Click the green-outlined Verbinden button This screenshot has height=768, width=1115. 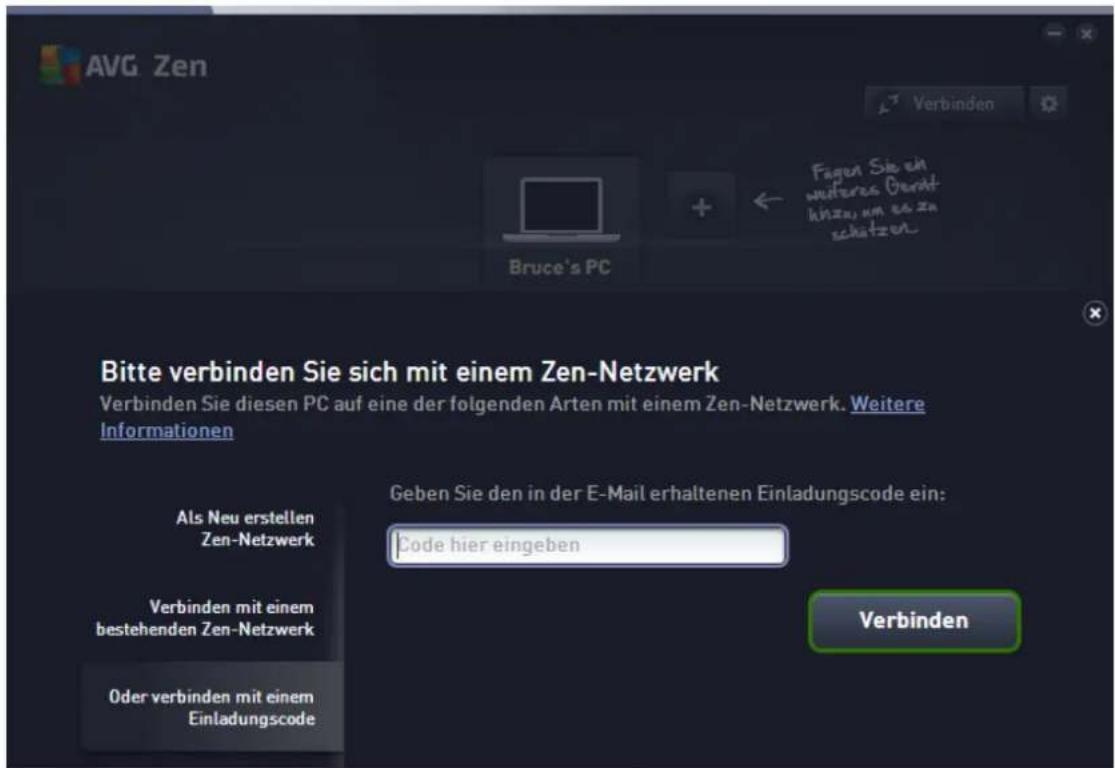click(914, 621)
